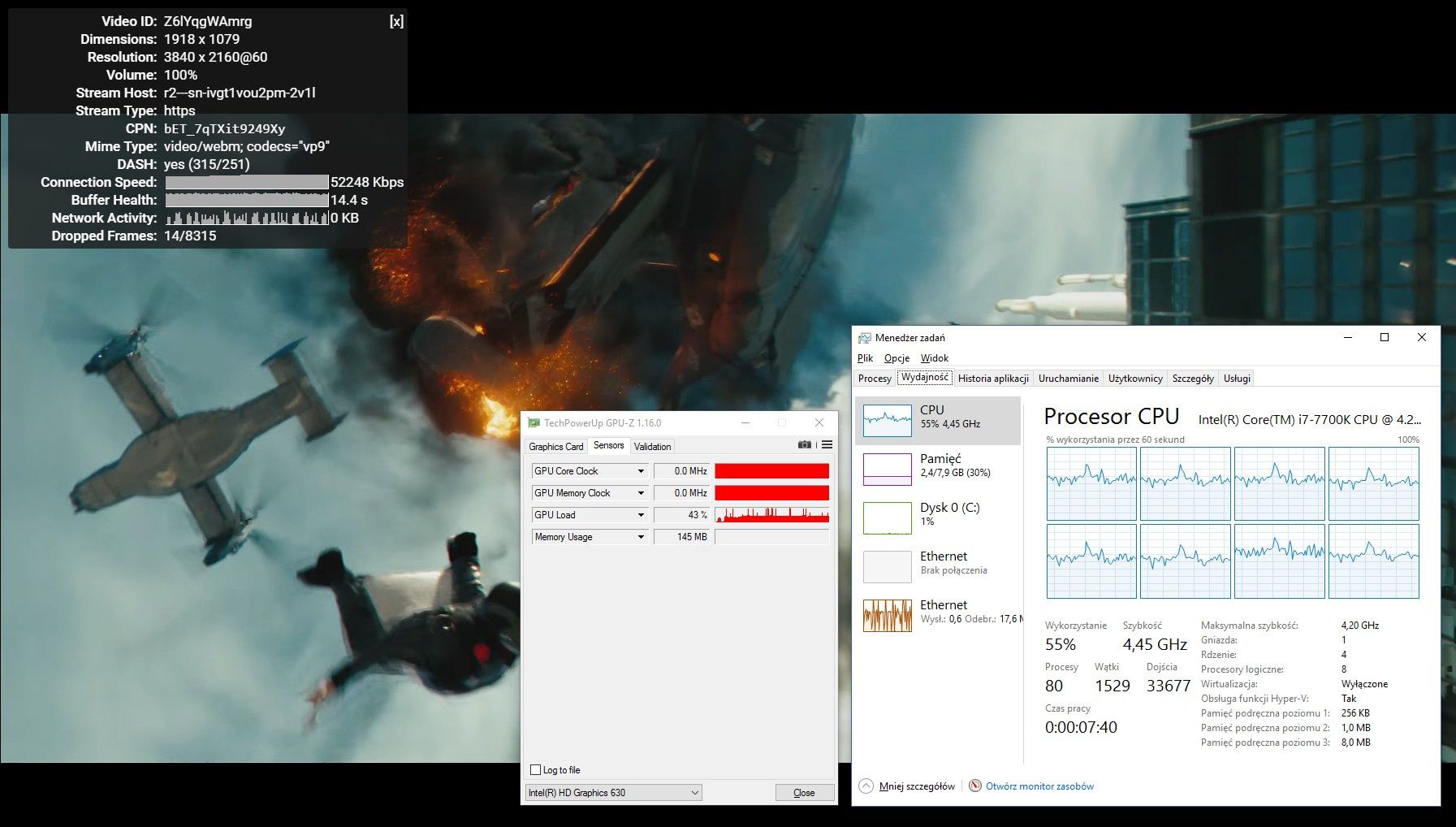Open the Procesy tab in Task Manager
The image size is (1456, 827).
[875, 379]
